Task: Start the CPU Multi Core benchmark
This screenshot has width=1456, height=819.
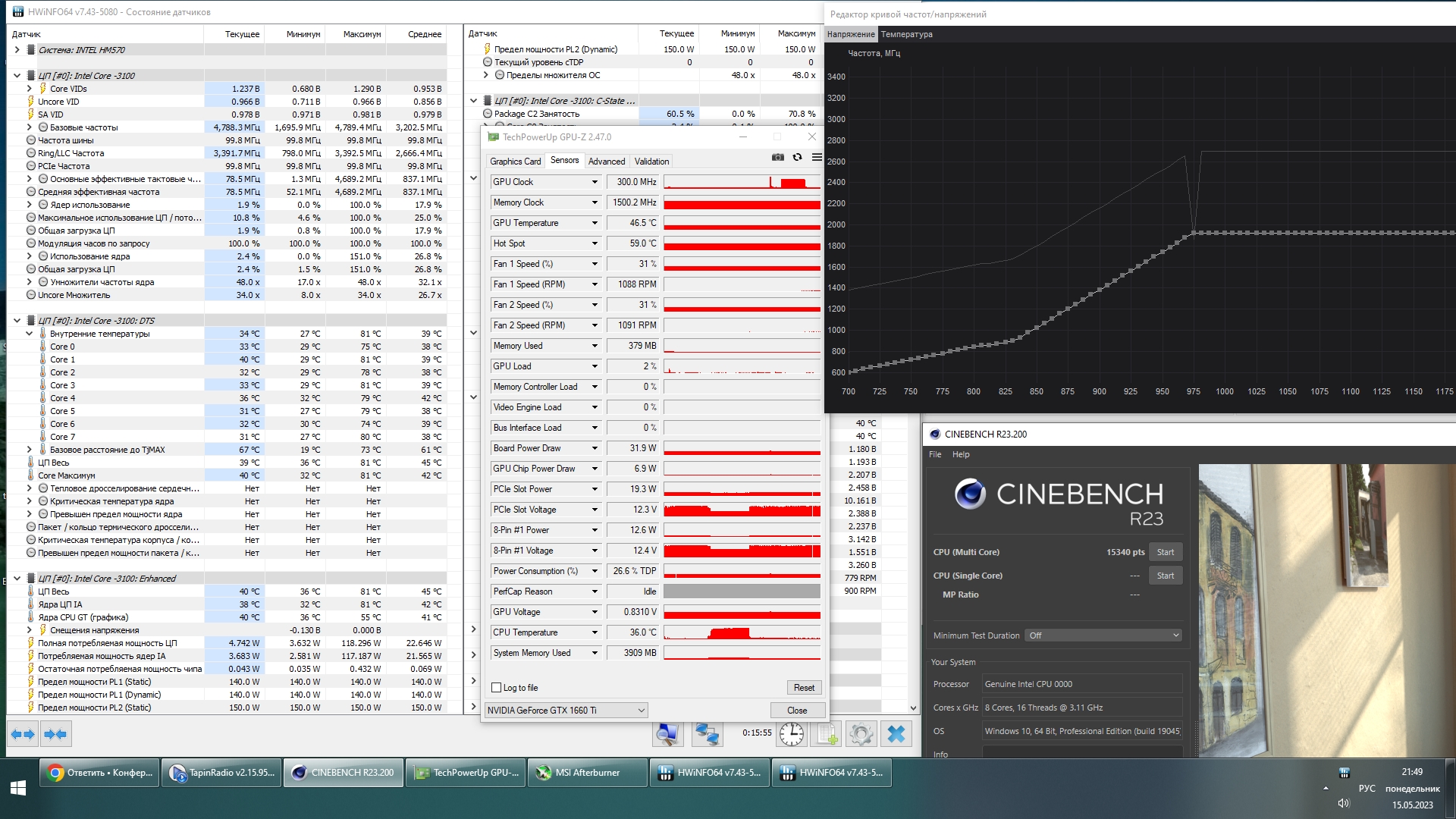Action: click(x=1165, y=552)
